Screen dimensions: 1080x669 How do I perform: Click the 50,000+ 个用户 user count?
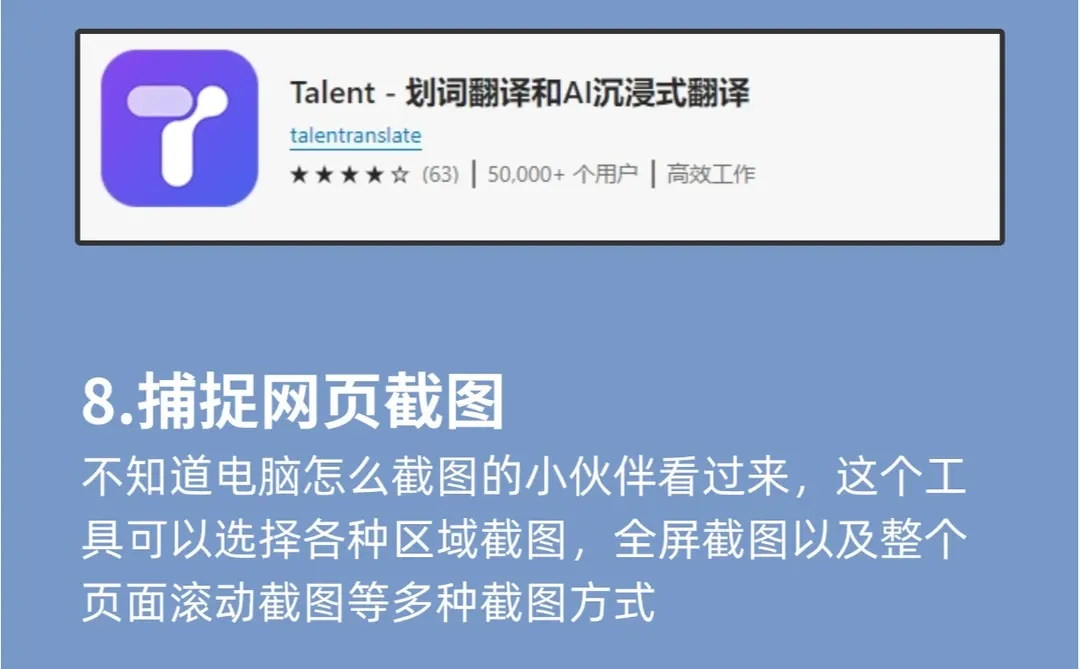(x=563, y=174)
